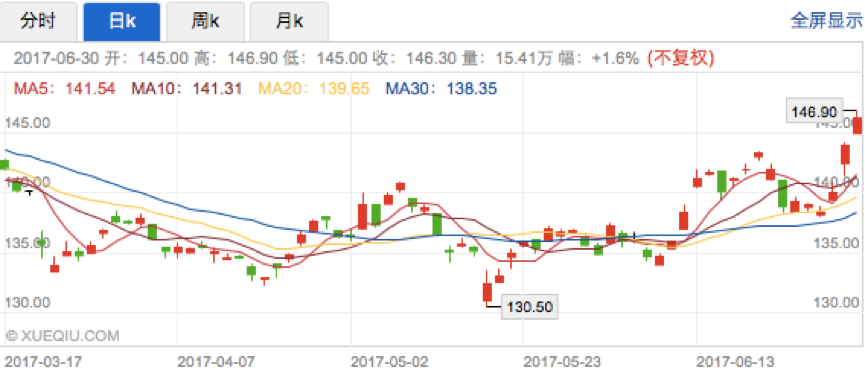Image resolution: width=865 pixels, height=376 pixels.
Task: Open the 月k monthly chart tab
Action: [x=289, y=22]
